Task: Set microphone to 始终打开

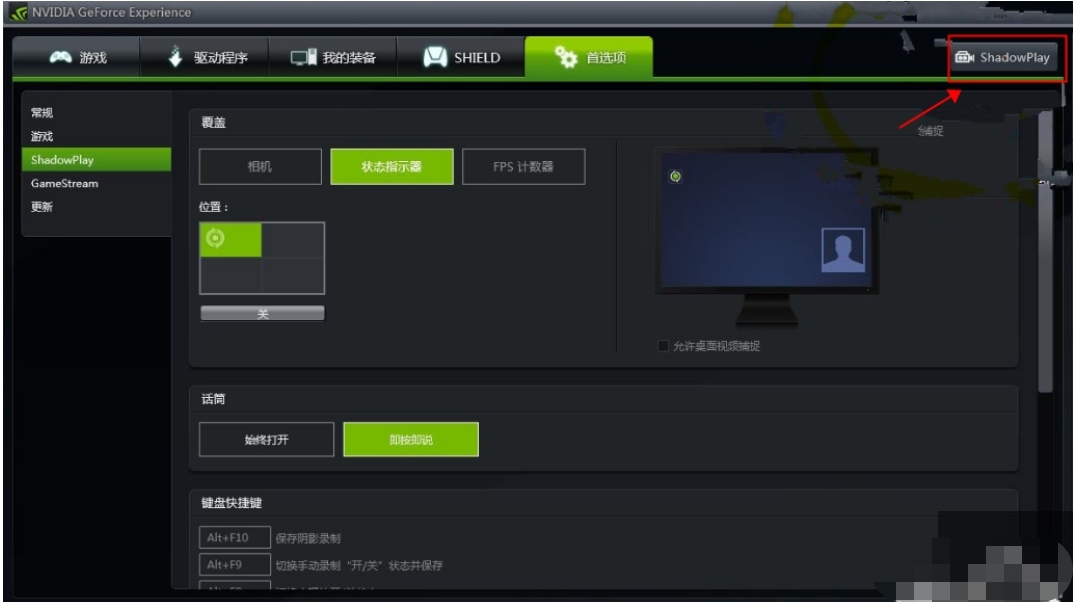Action: click(x=266, y=439)
